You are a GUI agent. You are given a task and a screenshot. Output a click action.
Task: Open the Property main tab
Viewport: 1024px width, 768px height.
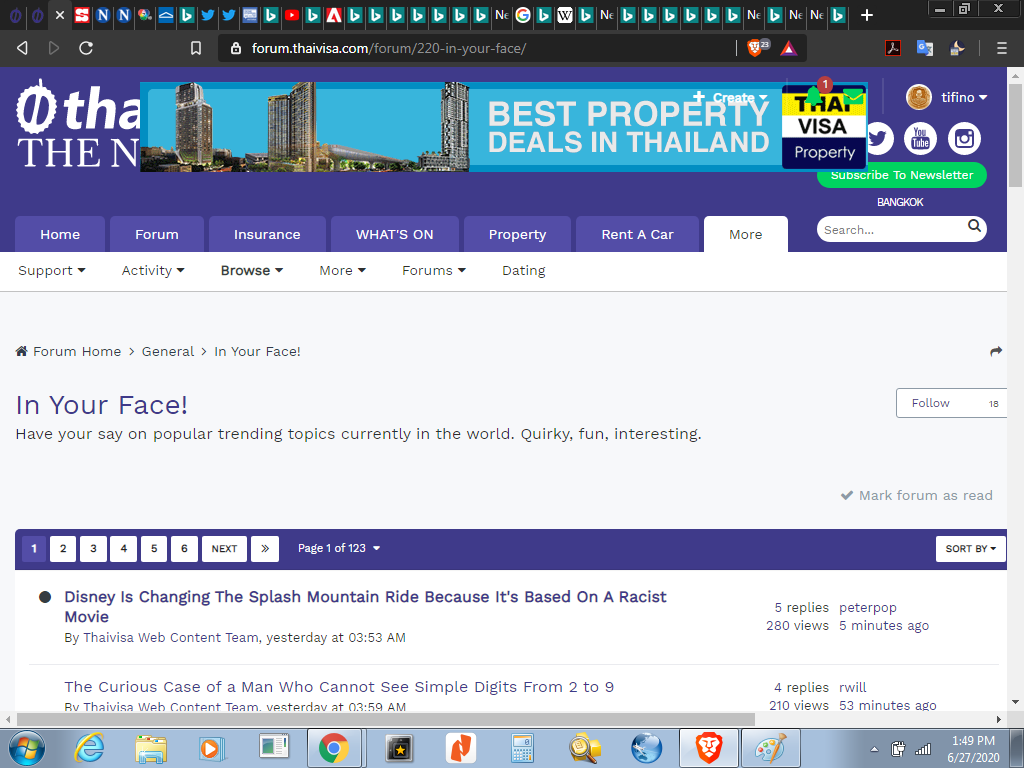coord(517,234)
